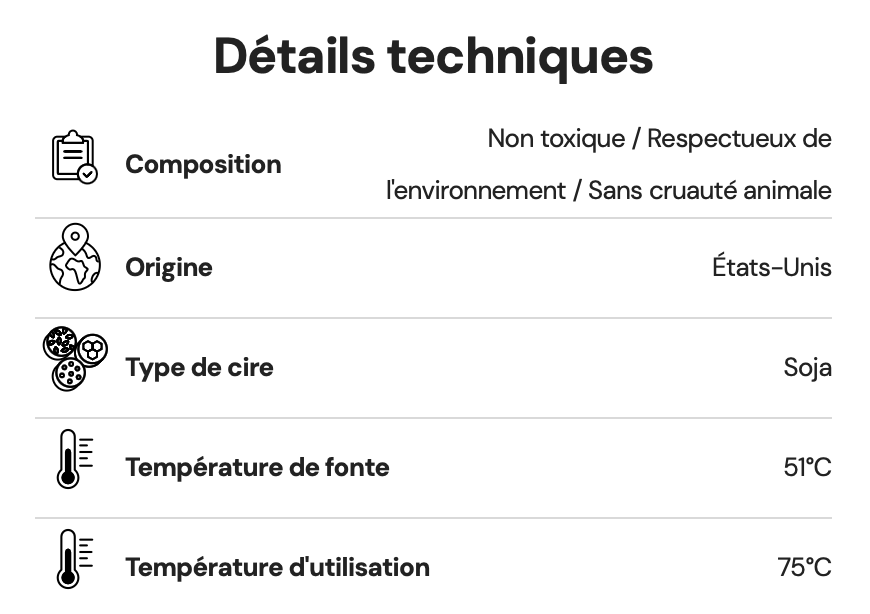870x614 pixels.
Task: Select the Type de cire label
Action: pos(199,368)
